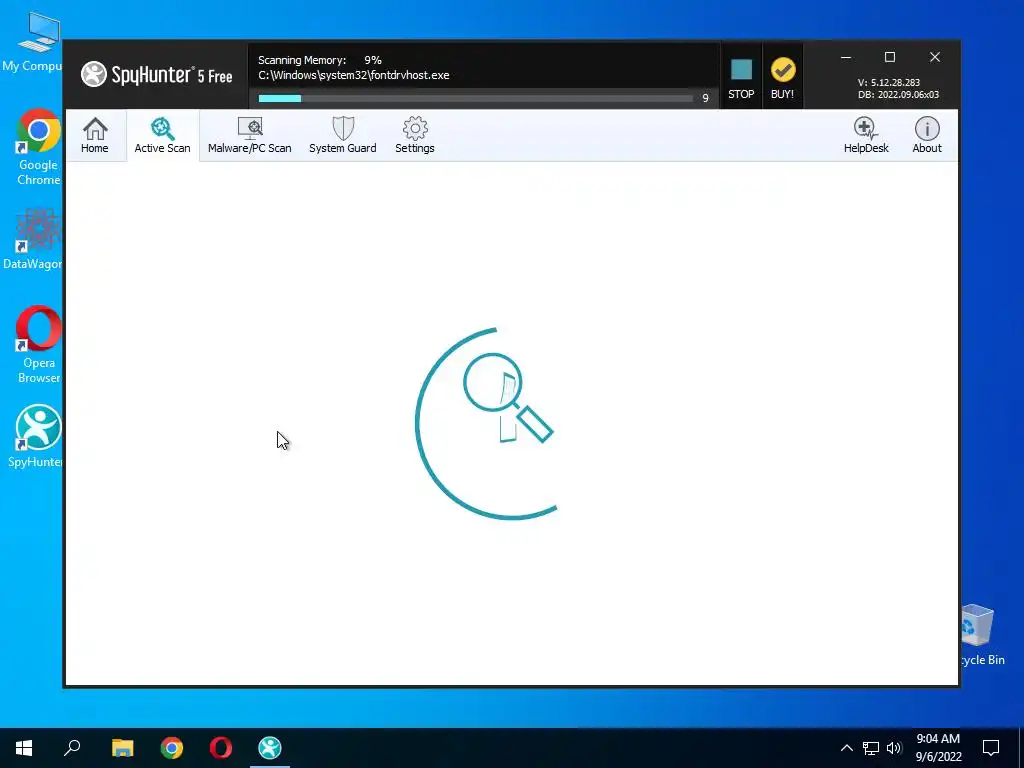Open the HelpDesk section
Viewport: 1024px width, 768px height.
tap(866, 135)
